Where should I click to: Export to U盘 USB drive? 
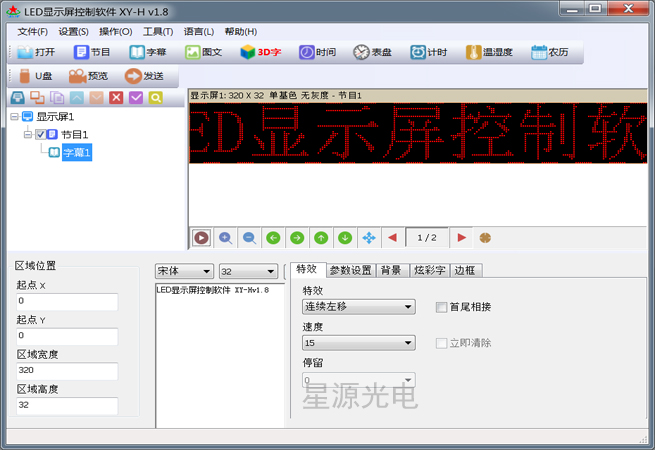36,76
